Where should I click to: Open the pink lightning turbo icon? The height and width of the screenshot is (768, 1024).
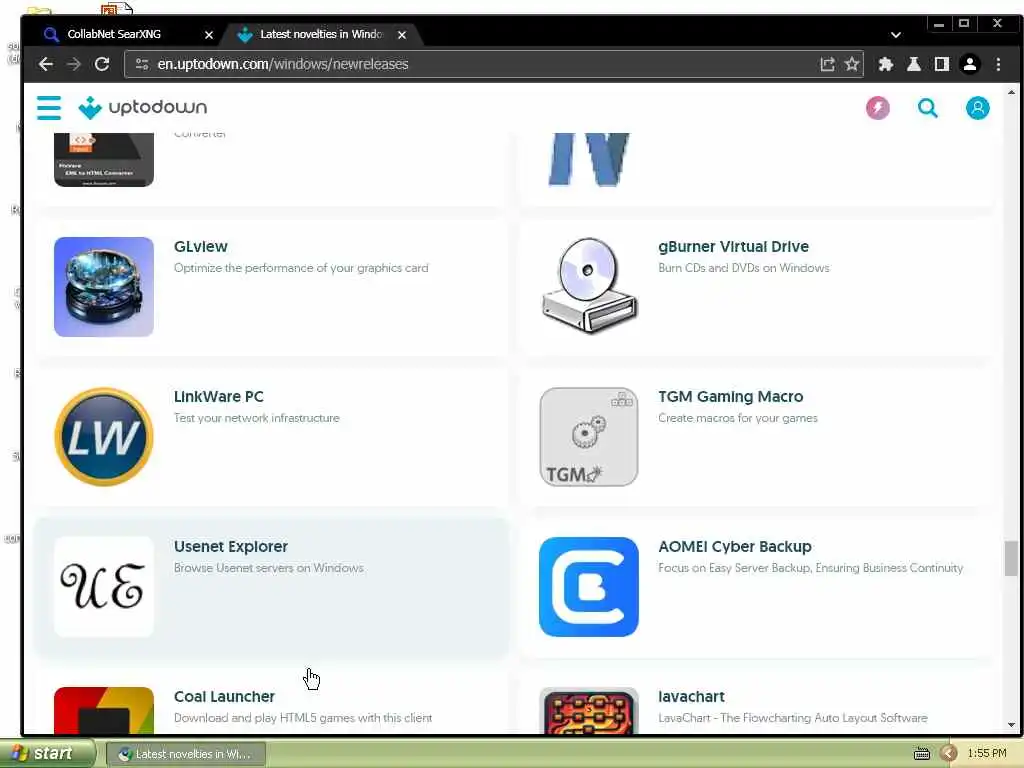pyautogui.click(x=878, y=108)
